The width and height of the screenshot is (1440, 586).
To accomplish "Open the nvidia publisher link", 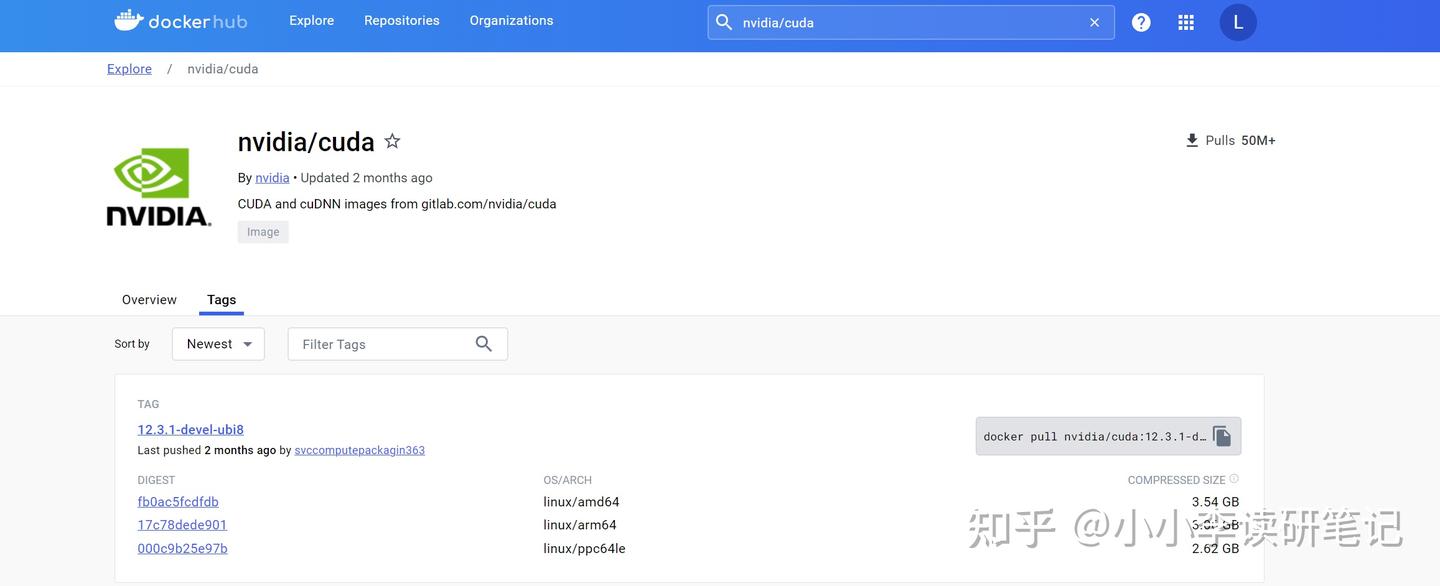I will [272, 178].
